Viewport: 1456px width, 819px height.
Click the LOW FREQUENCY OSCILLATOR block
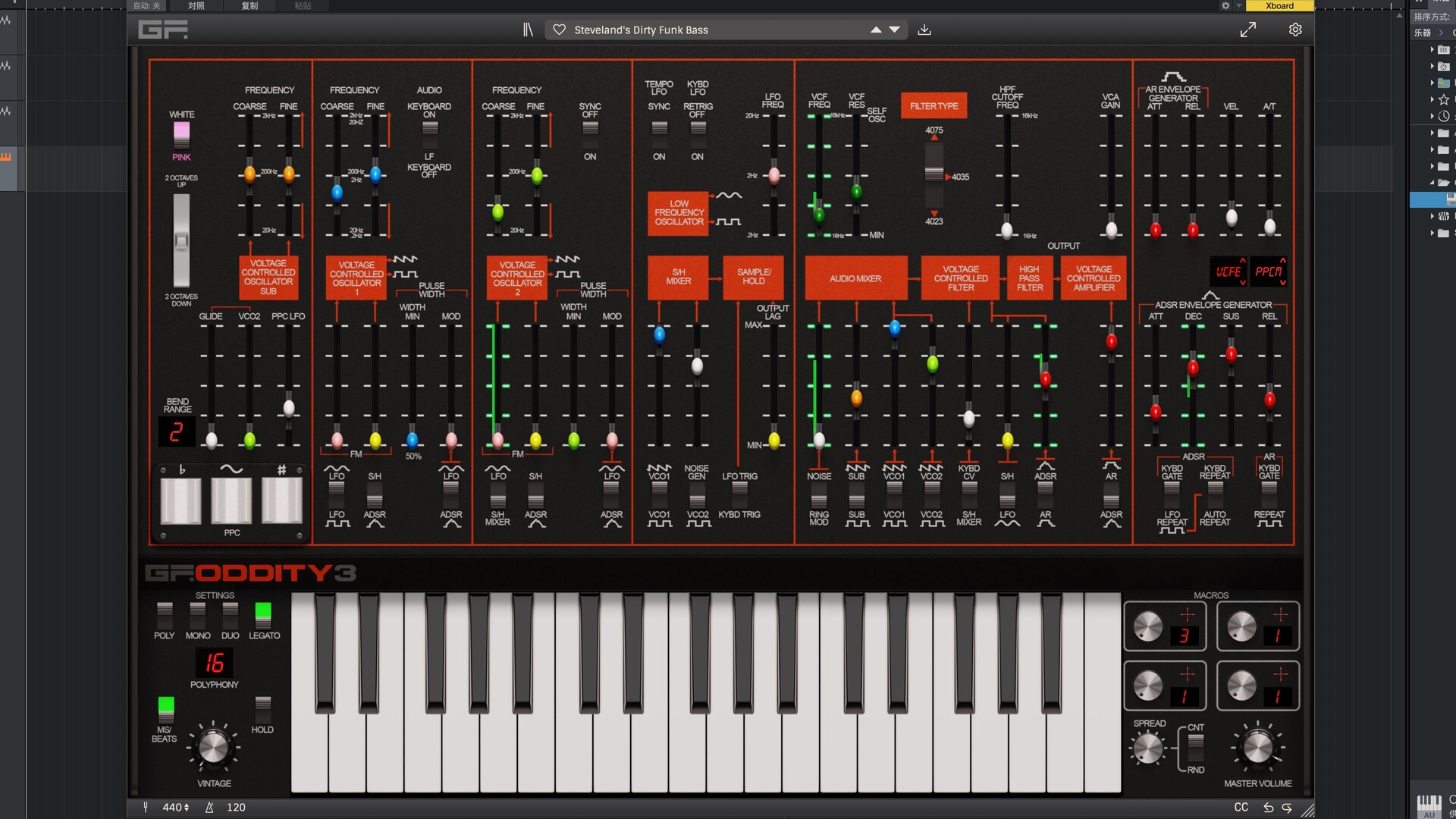point(679,213)
